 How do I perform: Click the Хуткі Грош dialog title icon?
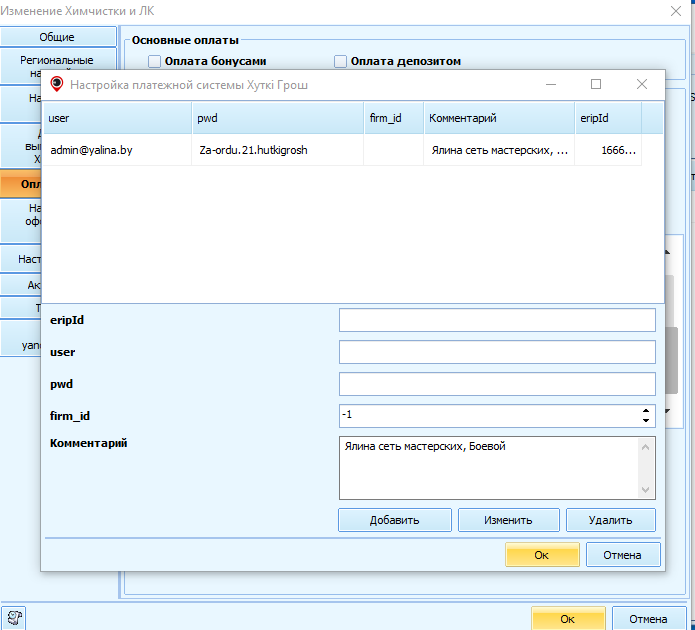[x=57, y=85]
